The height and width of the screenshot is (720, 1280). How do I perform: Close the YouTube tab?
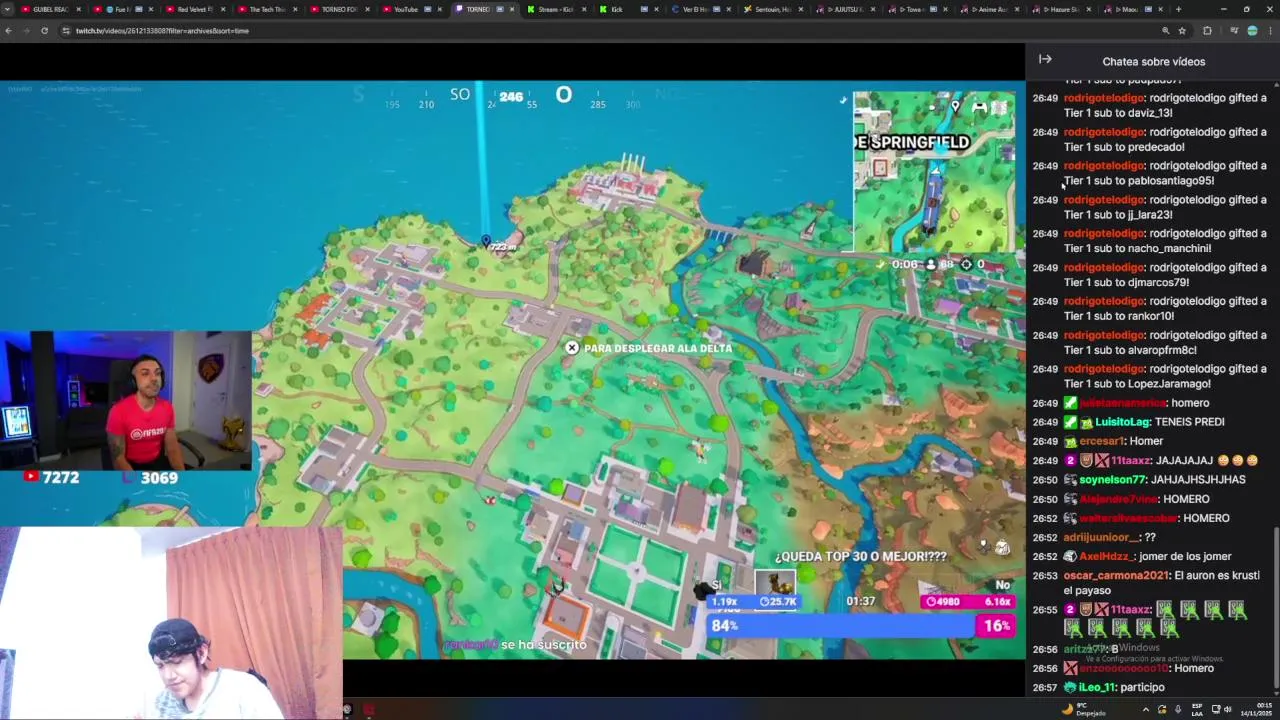[439, 9]
